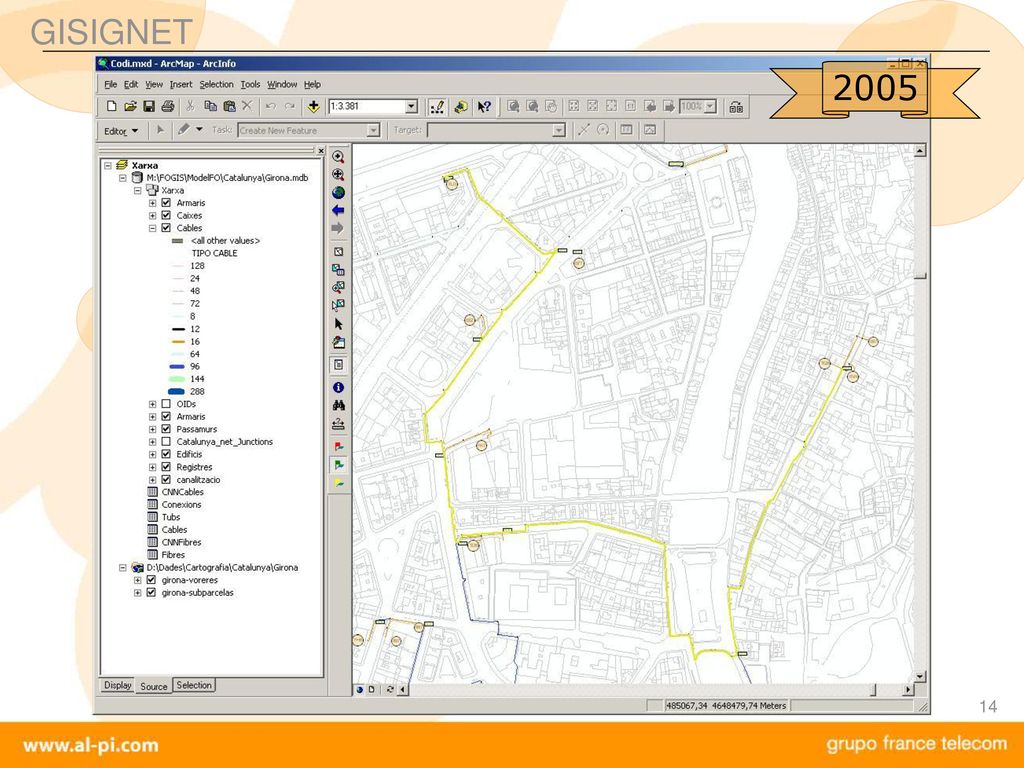Viewport: 1024px width, 768px height.
Task: Expand the Caixes layer node
Action: [x=152, y=216]
